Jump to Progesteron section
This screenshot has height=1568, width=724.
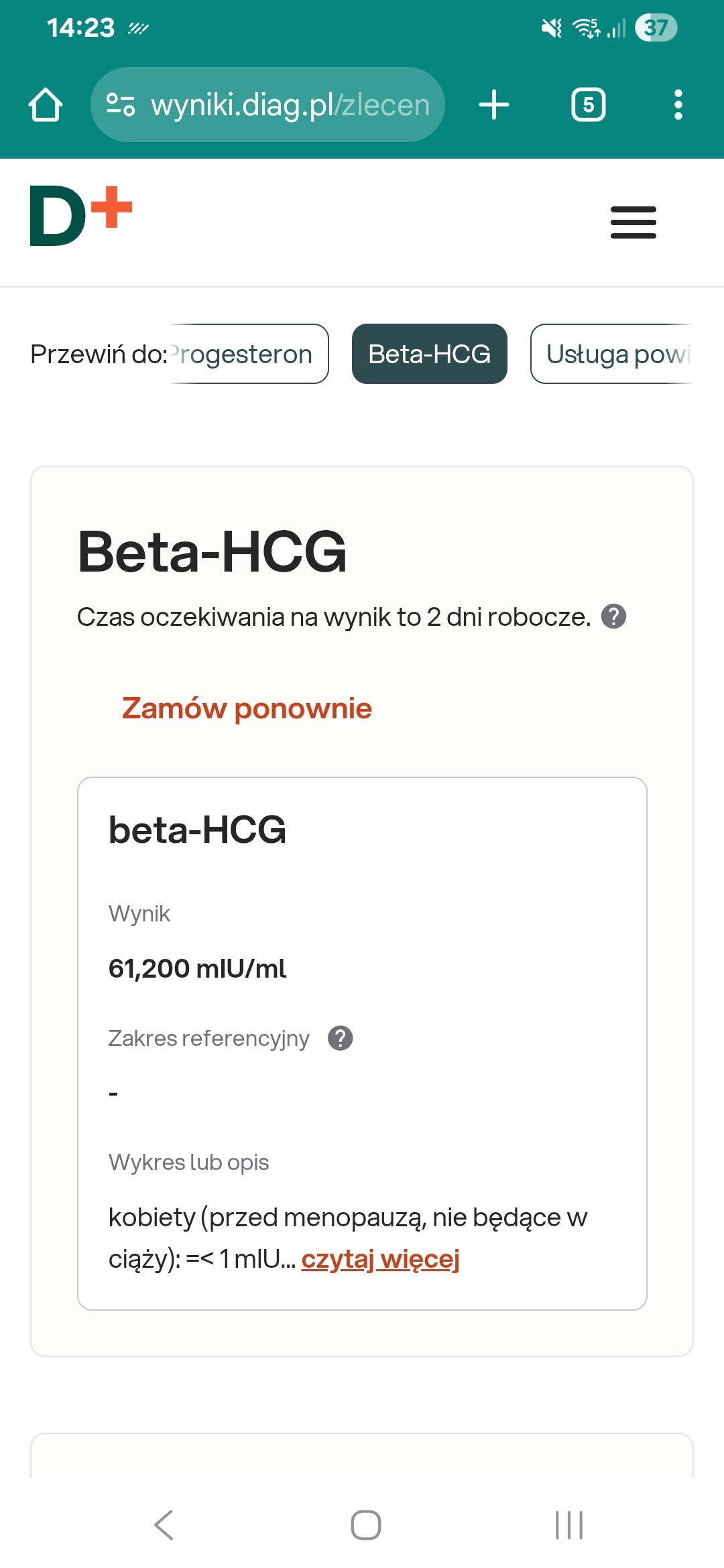(x=248, y=354)
